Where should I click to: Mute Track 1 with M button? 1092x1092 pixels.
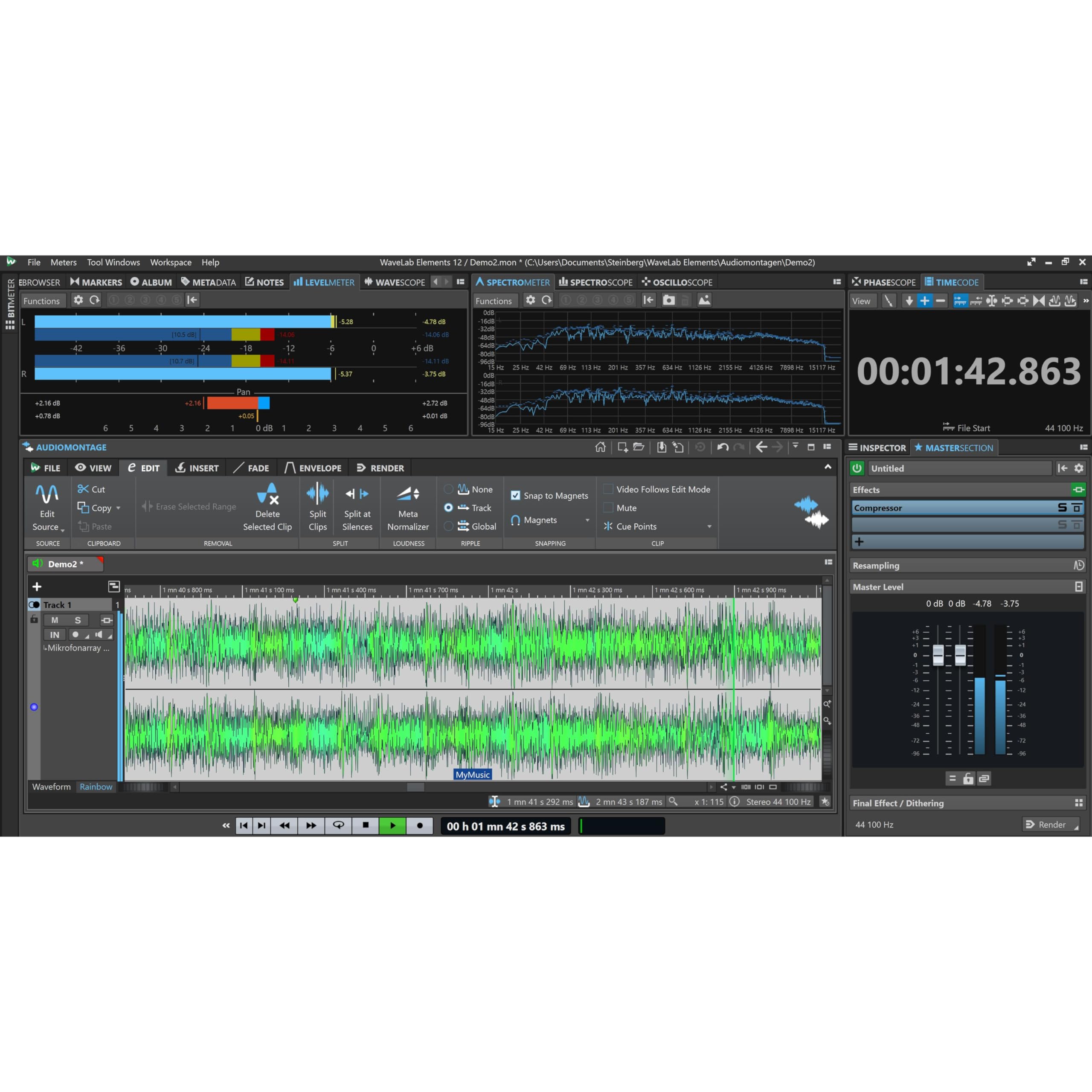click(55, 620)
